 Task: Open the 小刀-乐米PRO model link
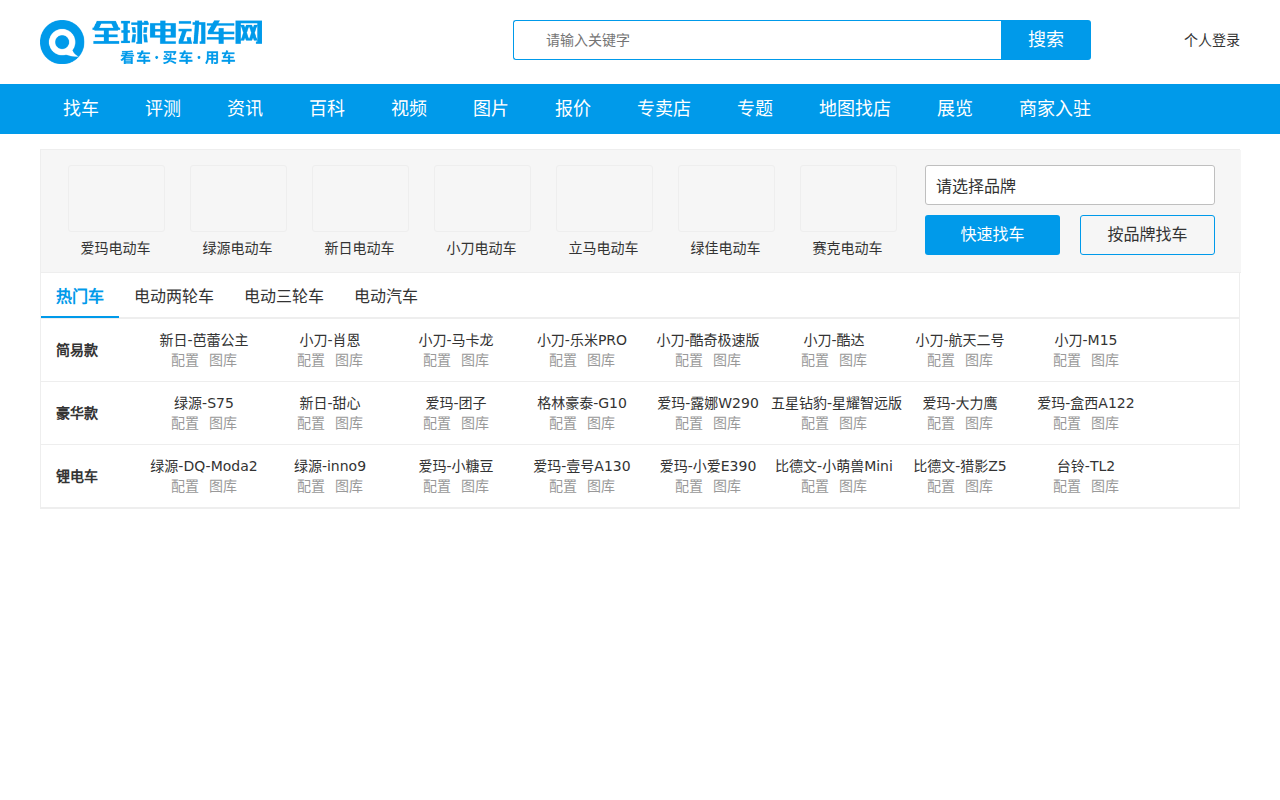(582, 340)
